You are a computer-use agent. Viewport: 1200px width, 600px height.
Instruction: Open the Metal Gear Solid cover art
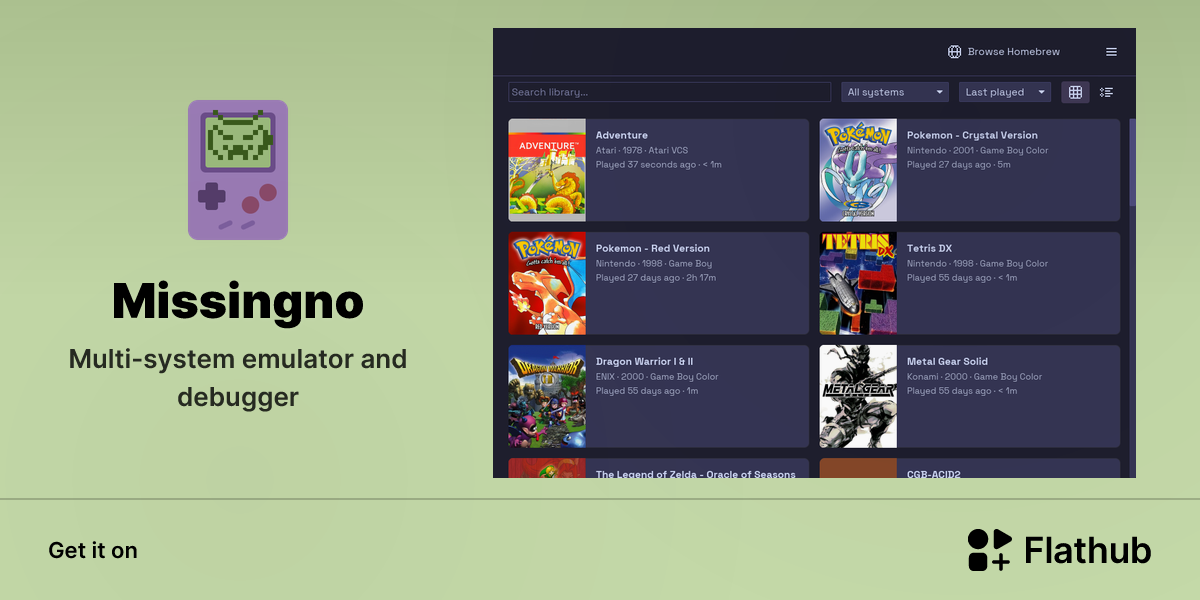858,396
